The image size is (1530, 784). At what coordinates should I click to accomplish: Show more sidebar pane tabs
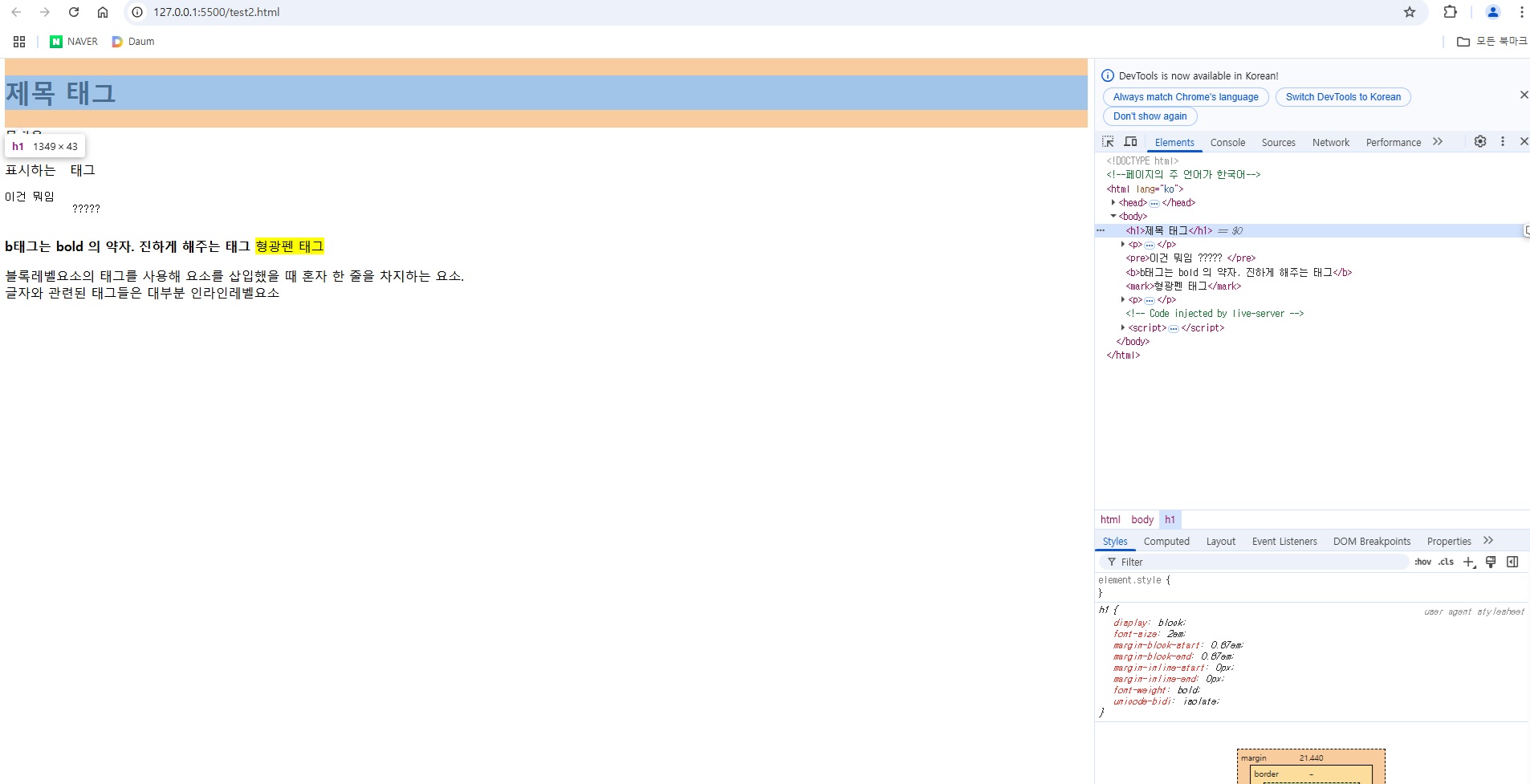(x=1488, y=541)
